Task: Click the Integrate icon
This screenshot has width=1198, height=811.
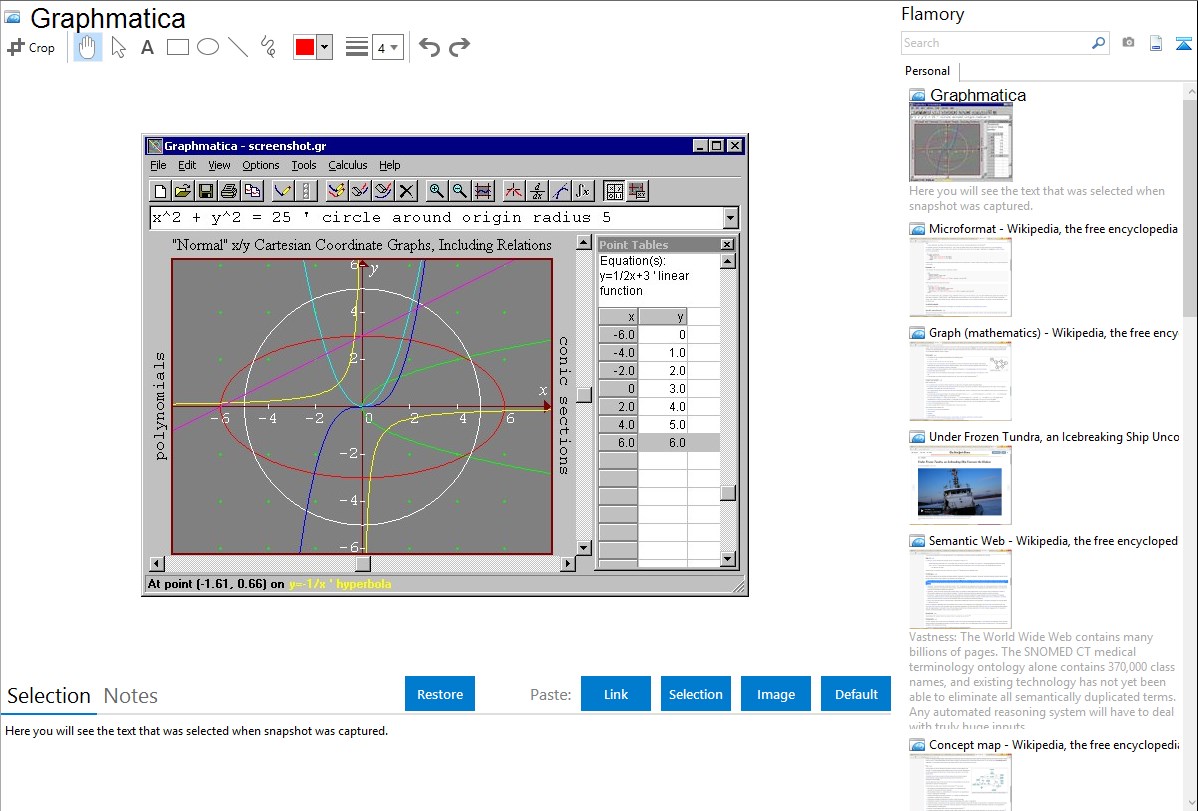Action: (583, 190)
